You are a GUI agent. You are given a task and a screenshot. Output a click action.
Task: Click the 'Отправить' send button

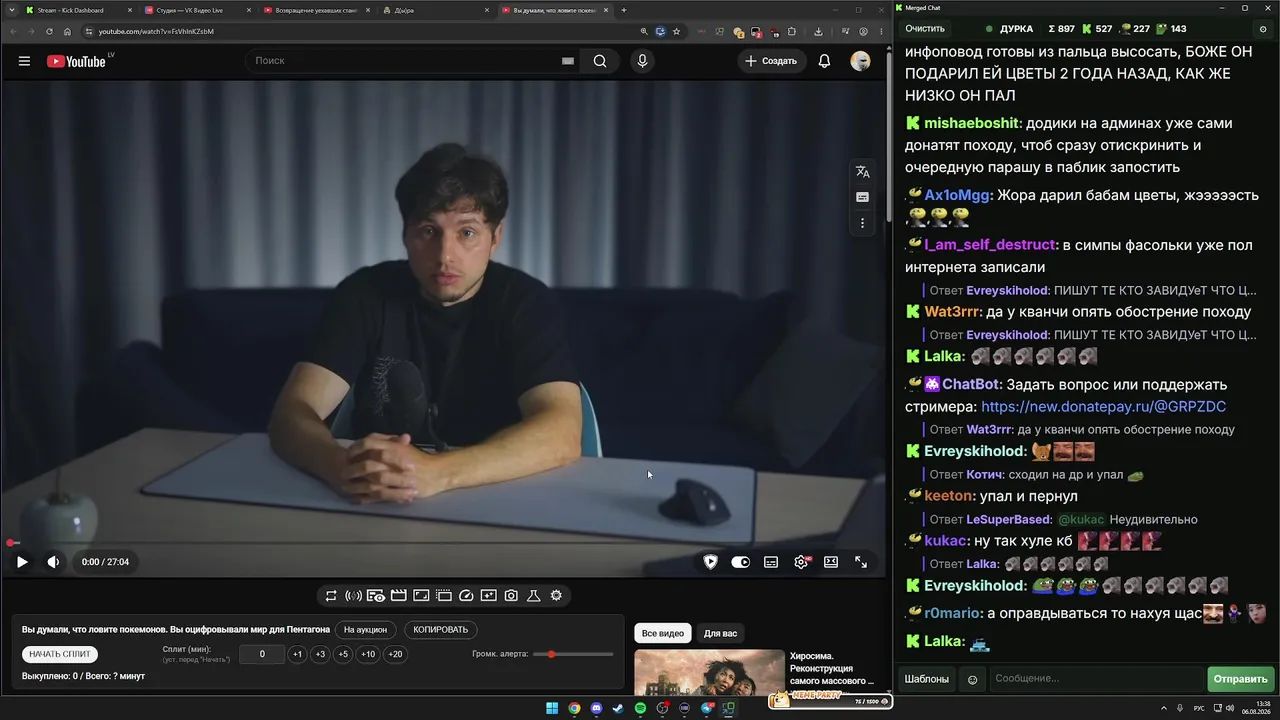click(x=1240, y=679)
